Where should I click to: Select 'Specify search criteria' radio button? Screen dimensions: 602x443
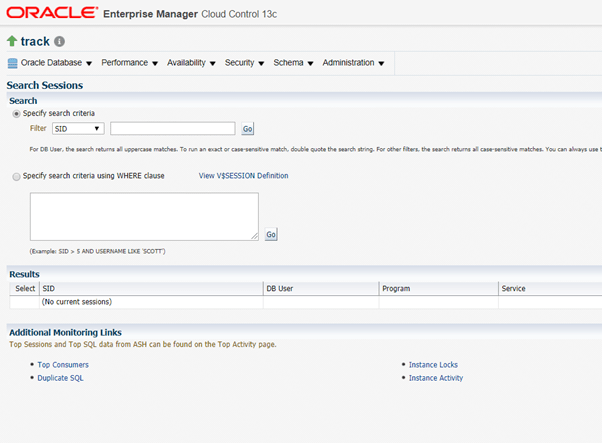[16, 114]
